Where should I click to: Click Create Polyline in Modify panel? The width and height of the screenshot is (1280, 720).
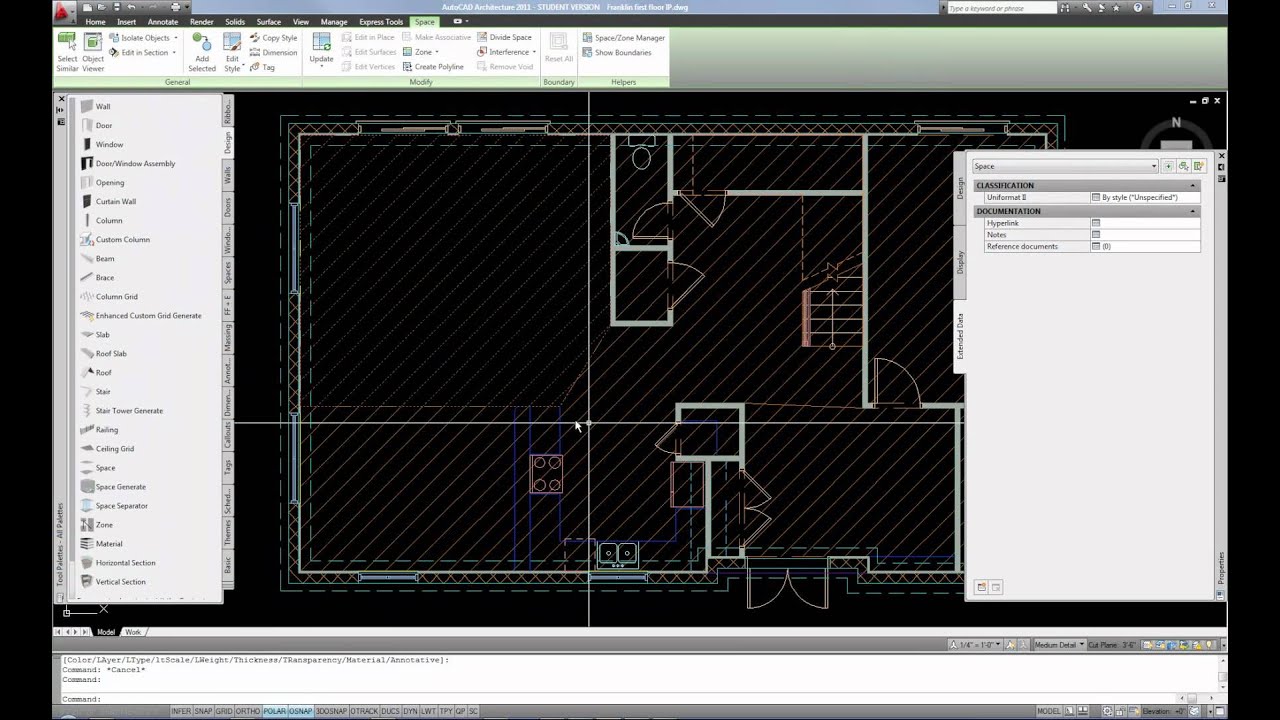(x=433, y=67)
